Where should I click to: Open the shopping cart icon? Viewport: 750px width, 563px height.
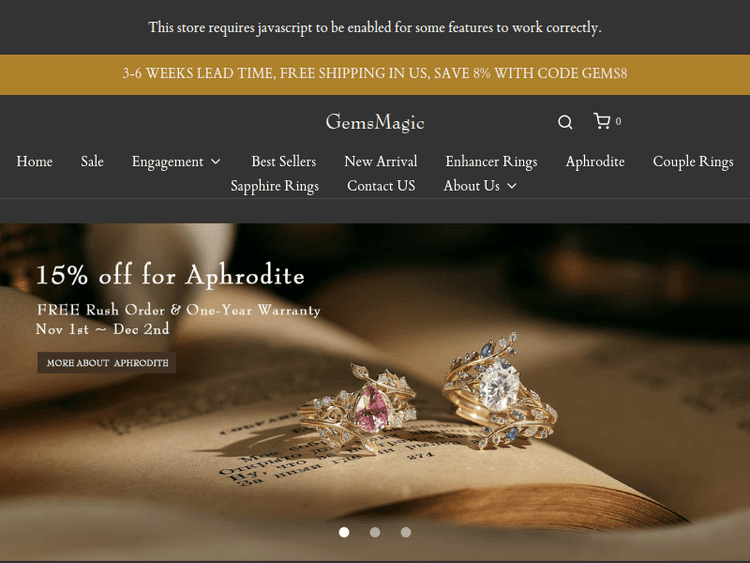[x=602, y=121]
